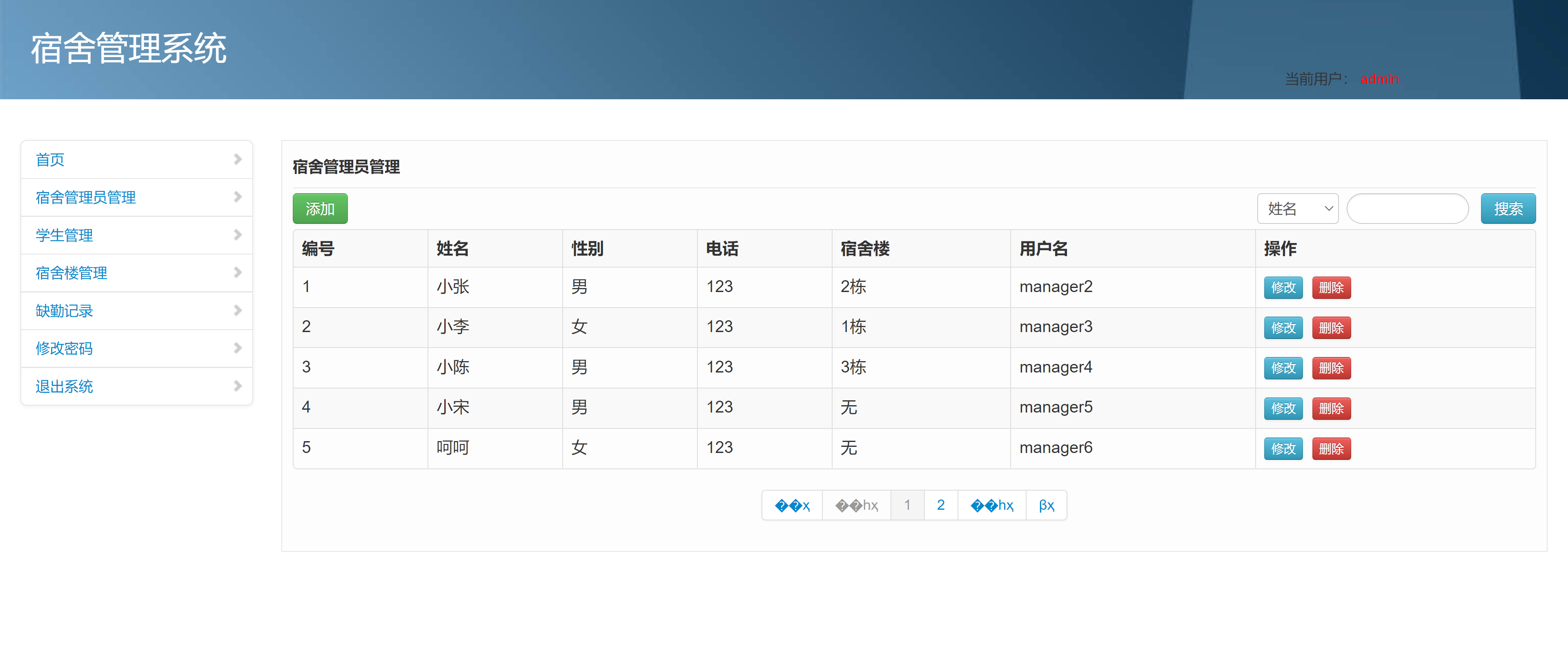Navigate to 缺勤记录 page
The height and width of the screenshot is (647, 1568).
(64, 310)
